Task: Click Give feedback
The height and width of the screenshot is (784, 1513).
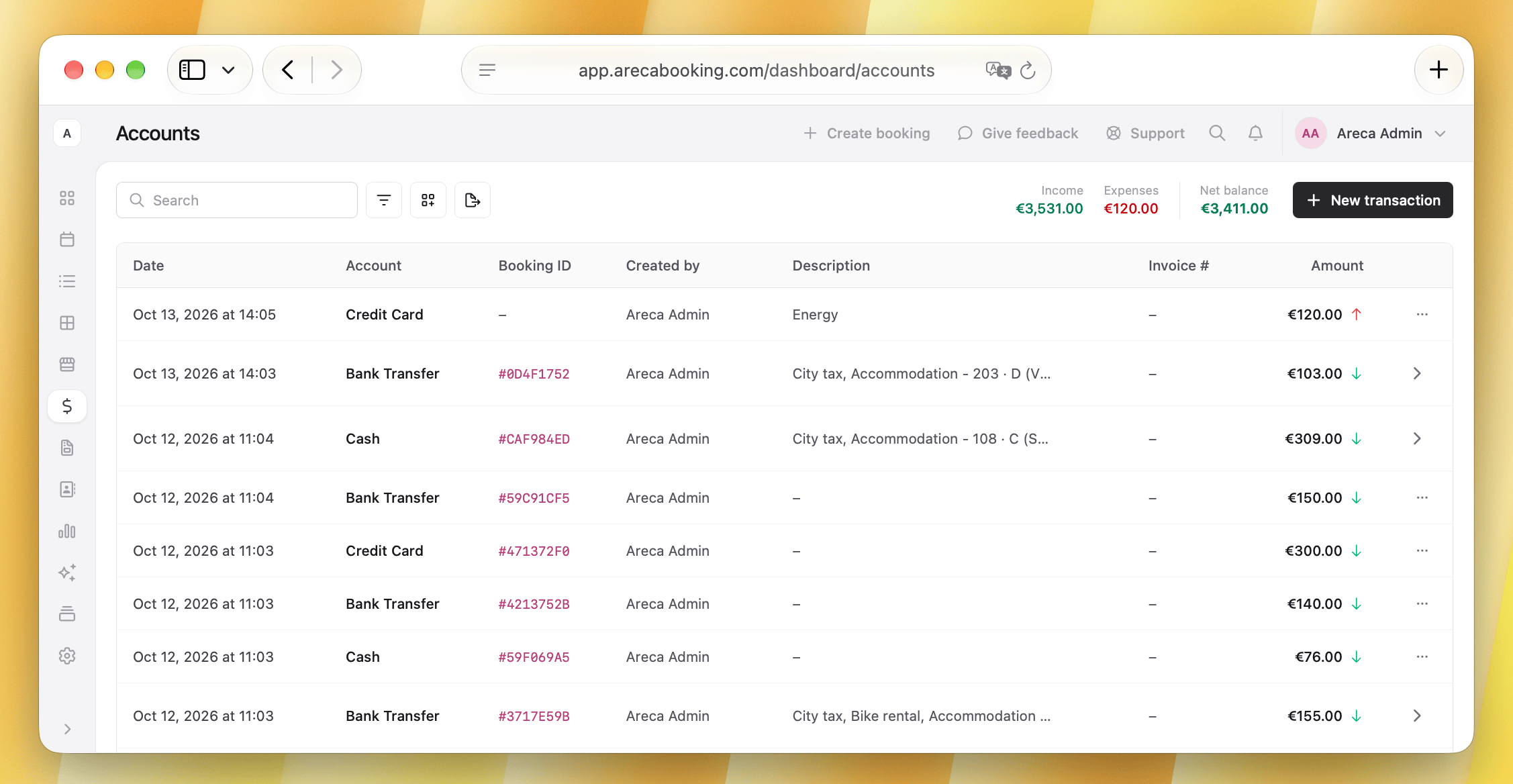Action: 1018,133
